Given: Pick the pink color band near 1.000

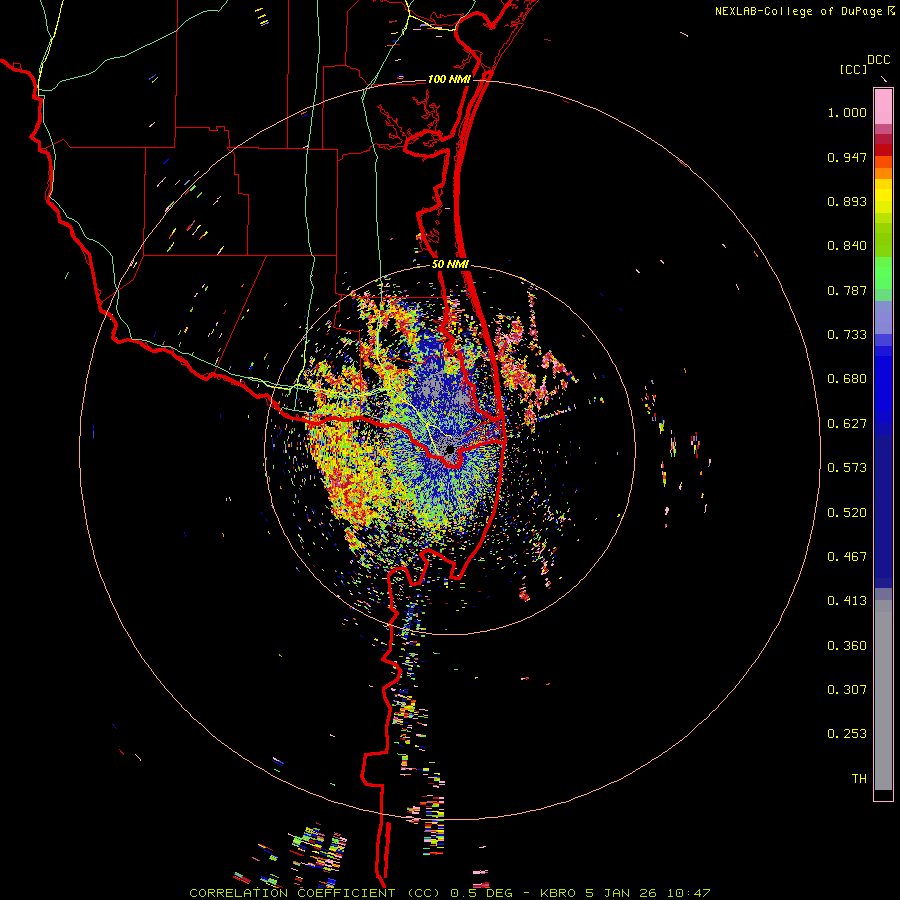Looking at the screenshot, I should click(x=883, y=107).
